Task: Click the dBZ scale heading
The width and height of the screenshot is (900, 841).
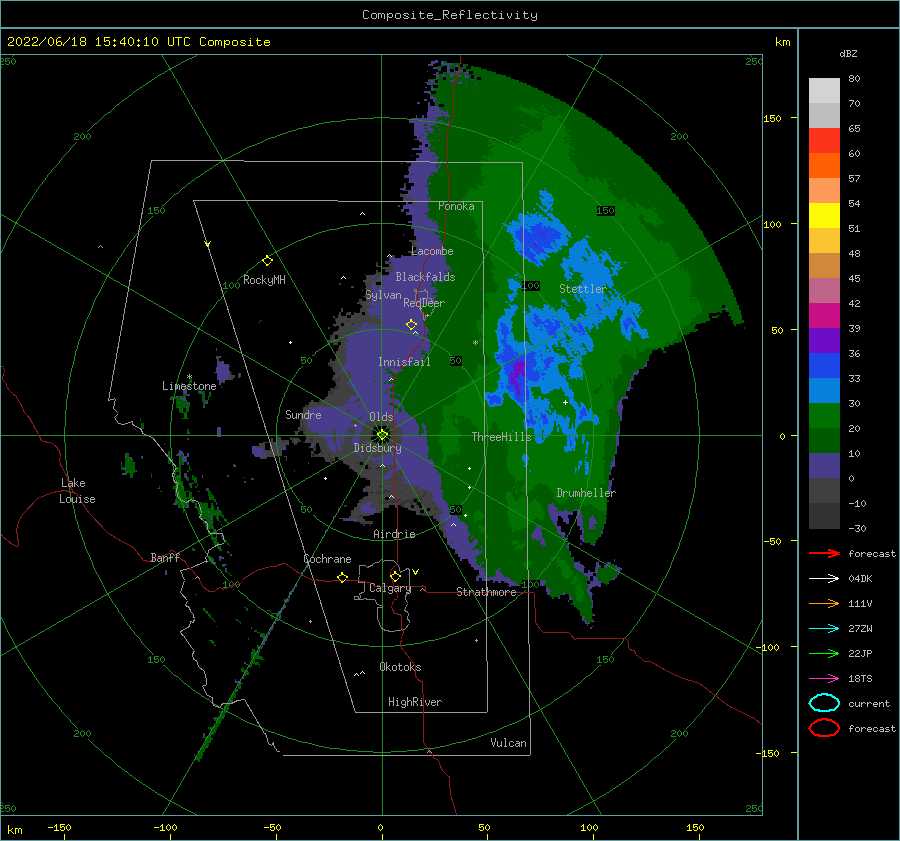Action: point(848,53)
